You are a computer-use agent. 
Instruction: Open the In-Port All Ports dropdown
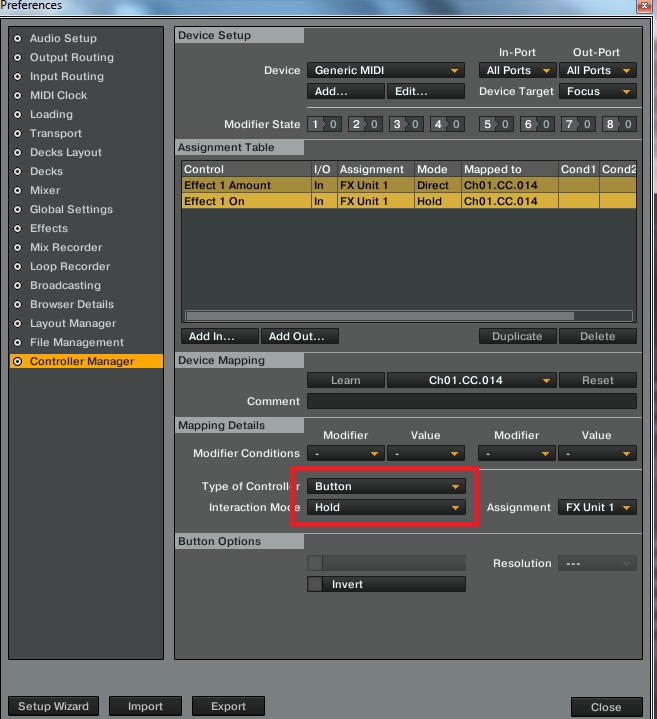click(518, 71)
